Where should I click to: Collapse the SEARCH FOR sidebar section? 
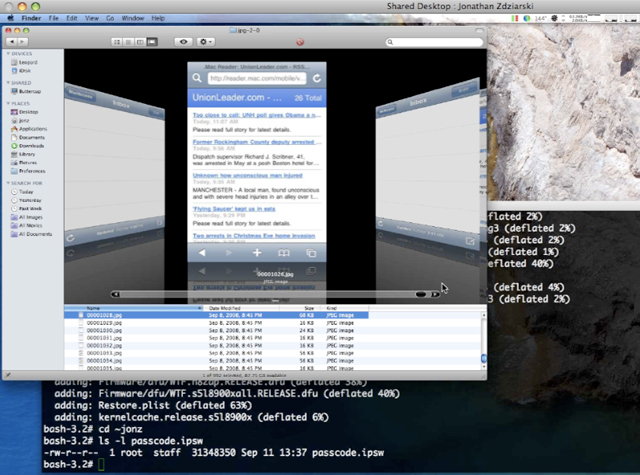(9, 183)
